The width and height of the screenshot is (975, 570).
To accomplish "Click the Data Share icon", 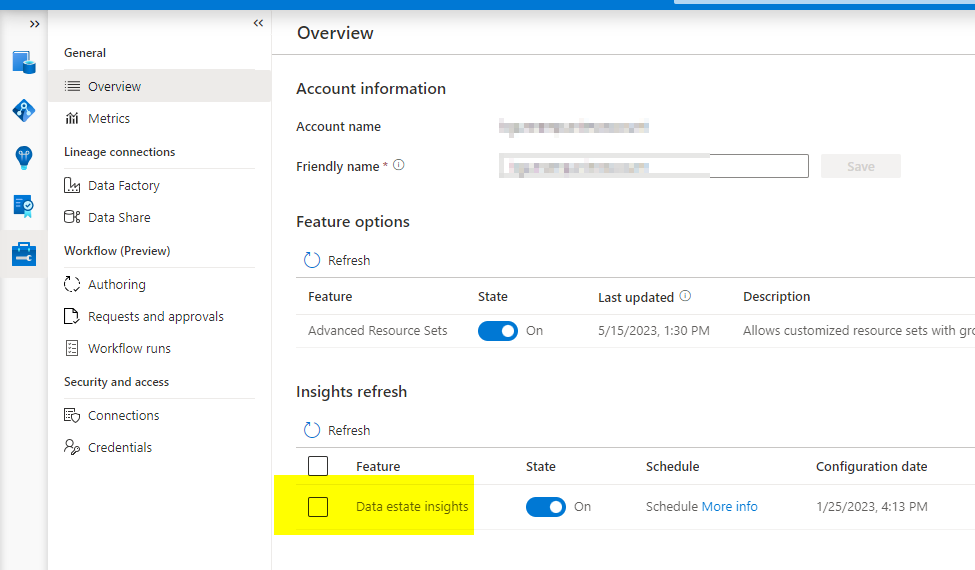I will [72, 217].
